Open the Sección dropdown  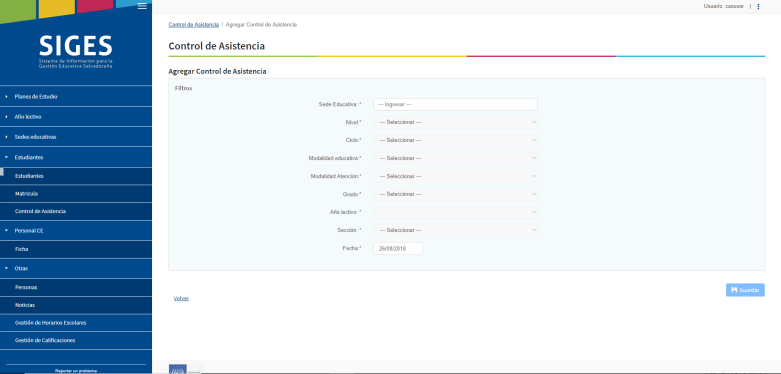click(x=455, y=230)
